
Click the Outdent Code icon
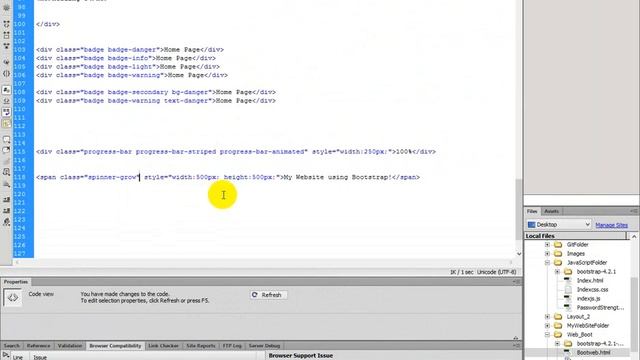point(7,211)
